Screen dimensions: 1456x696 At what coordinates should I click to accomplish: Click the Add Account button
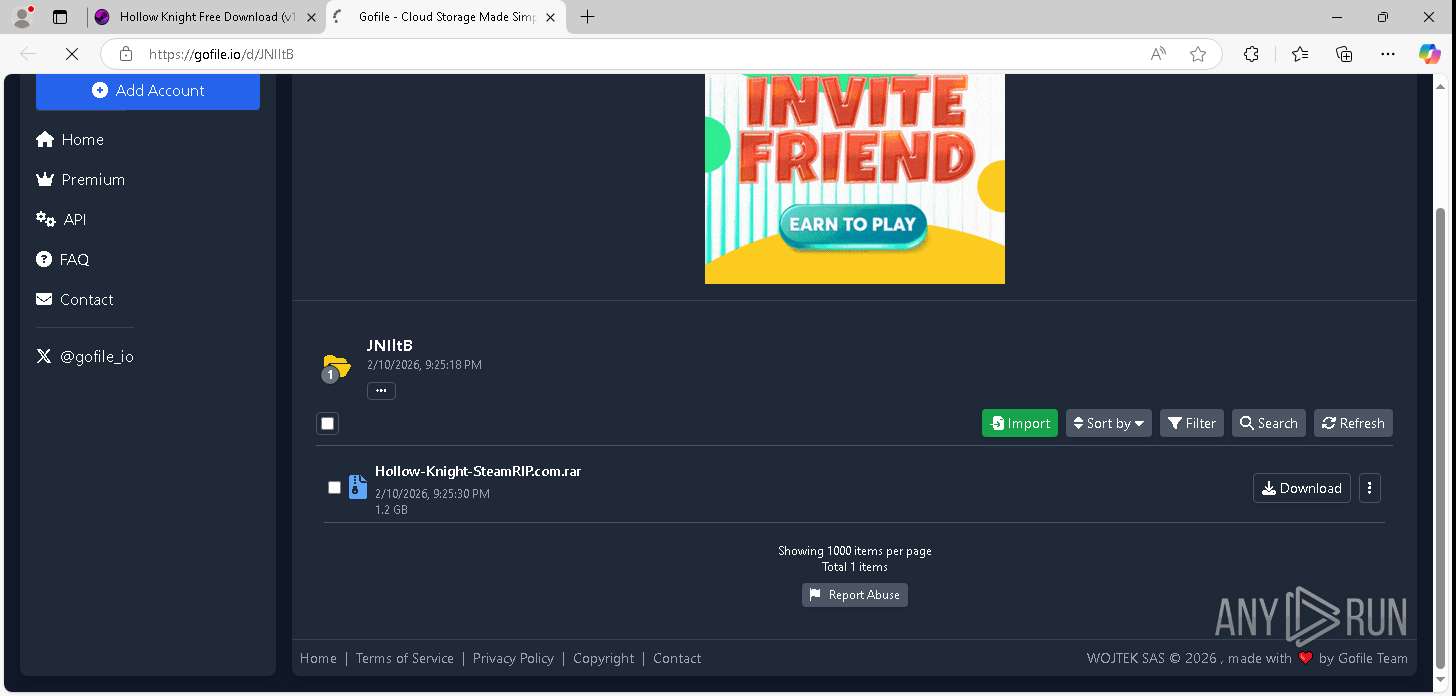coord(148,90)
